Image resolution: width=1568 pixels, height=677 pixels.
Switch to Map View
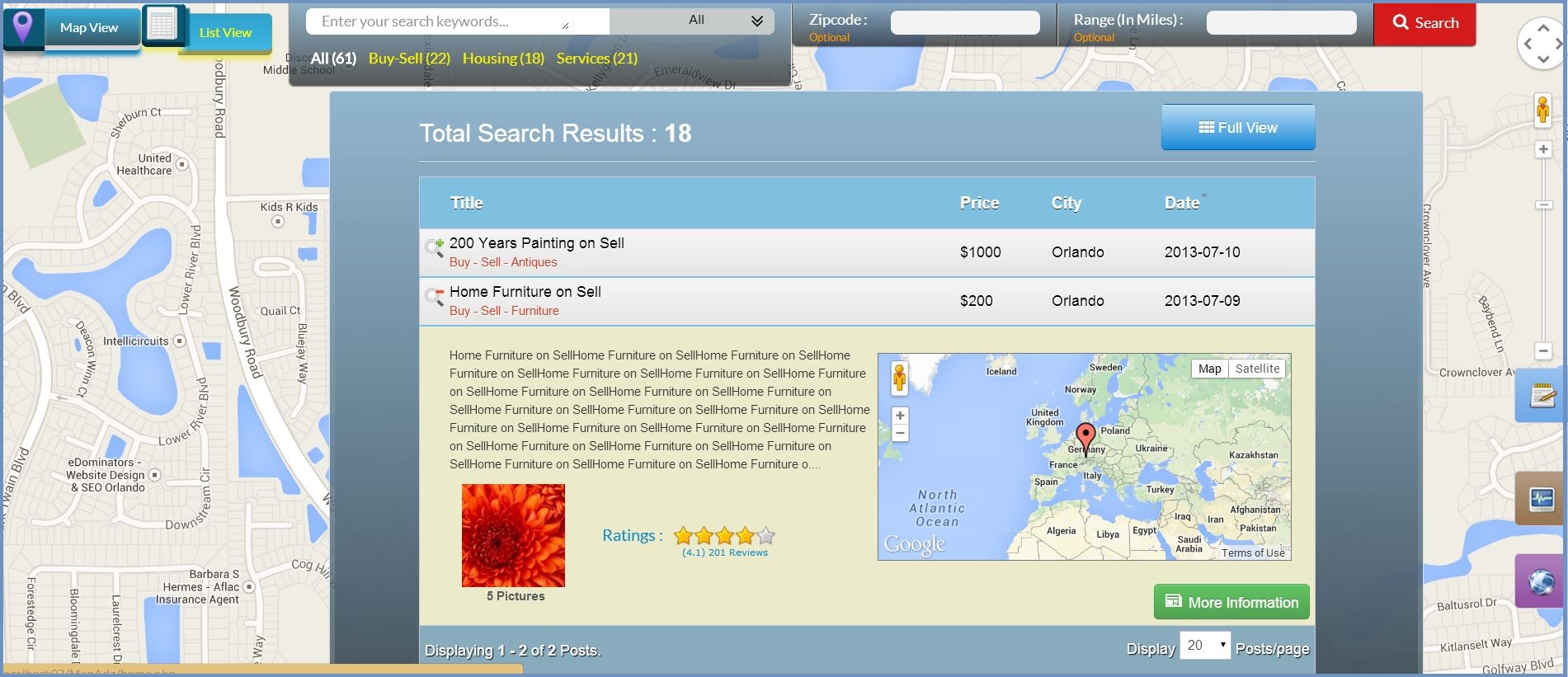pos(89,27)
